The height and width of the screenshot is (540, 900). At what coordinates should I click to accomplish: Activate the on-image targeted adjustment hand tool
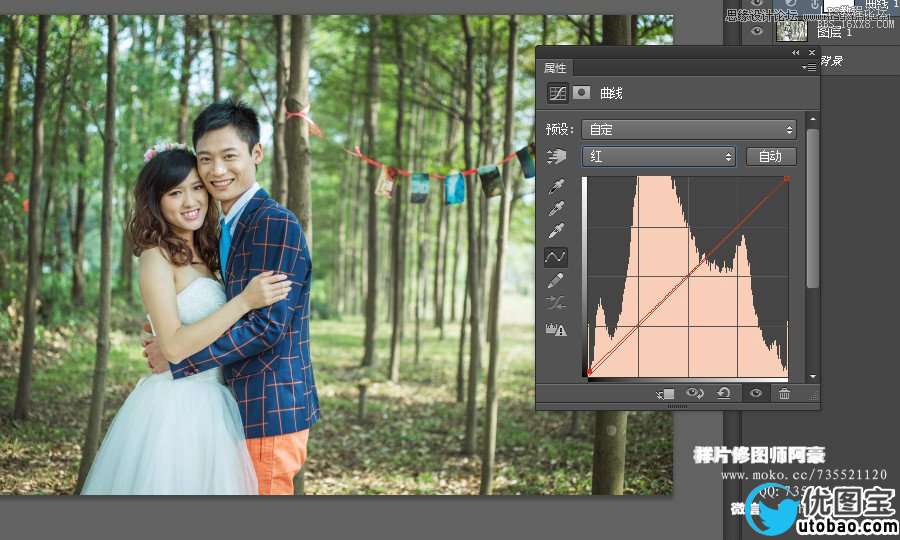pos(556,156)
